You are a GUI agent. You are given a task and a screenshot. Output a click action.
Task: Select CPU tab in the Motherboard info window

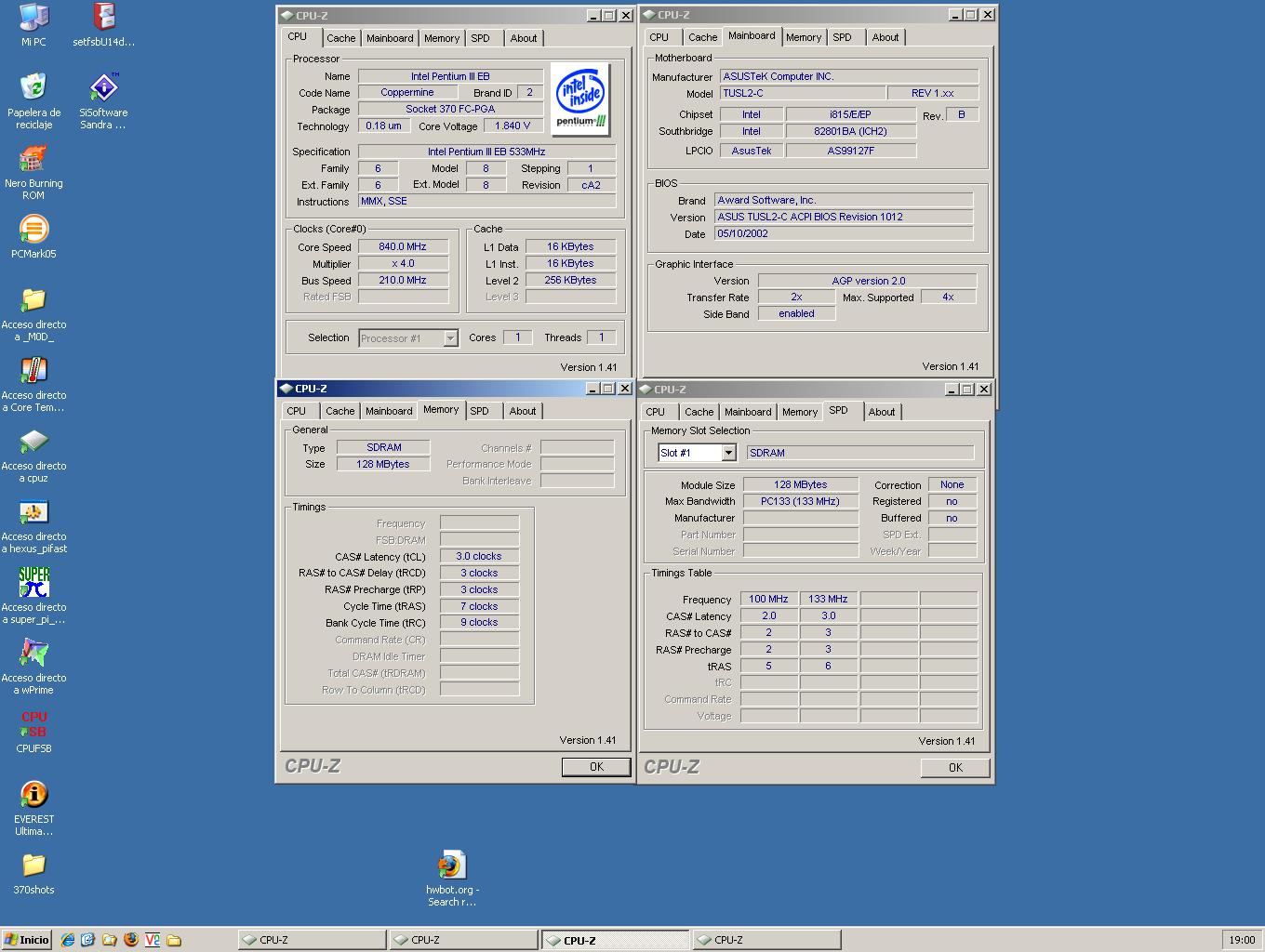coord(659,37)
